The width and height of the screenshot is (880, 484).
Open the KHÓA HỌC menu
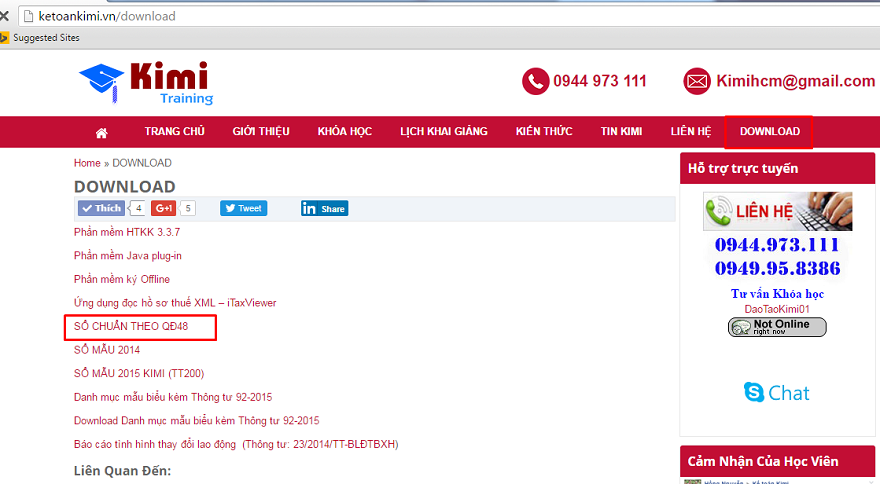pos(344,132)
